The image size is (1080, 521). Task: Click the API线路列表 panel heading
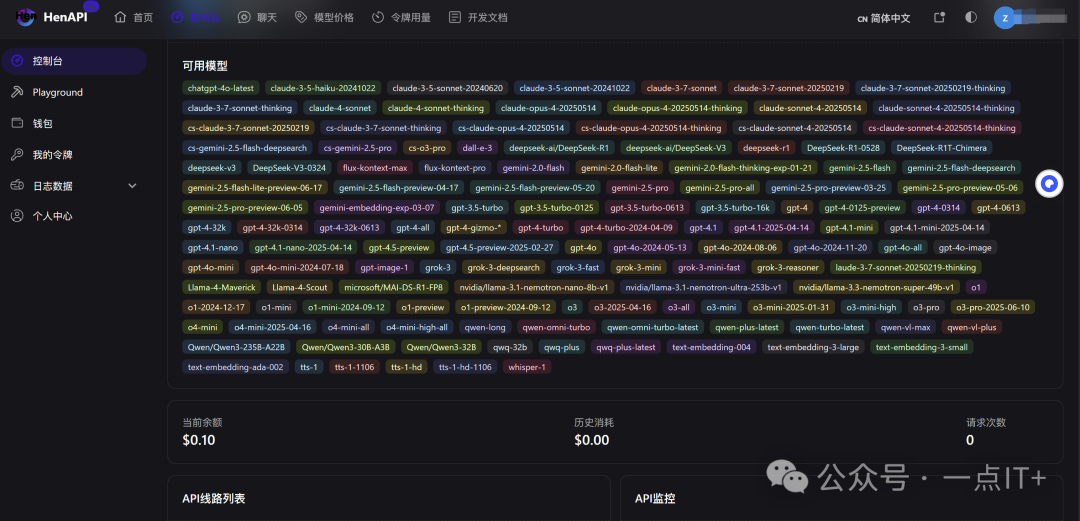click(214, 498)
